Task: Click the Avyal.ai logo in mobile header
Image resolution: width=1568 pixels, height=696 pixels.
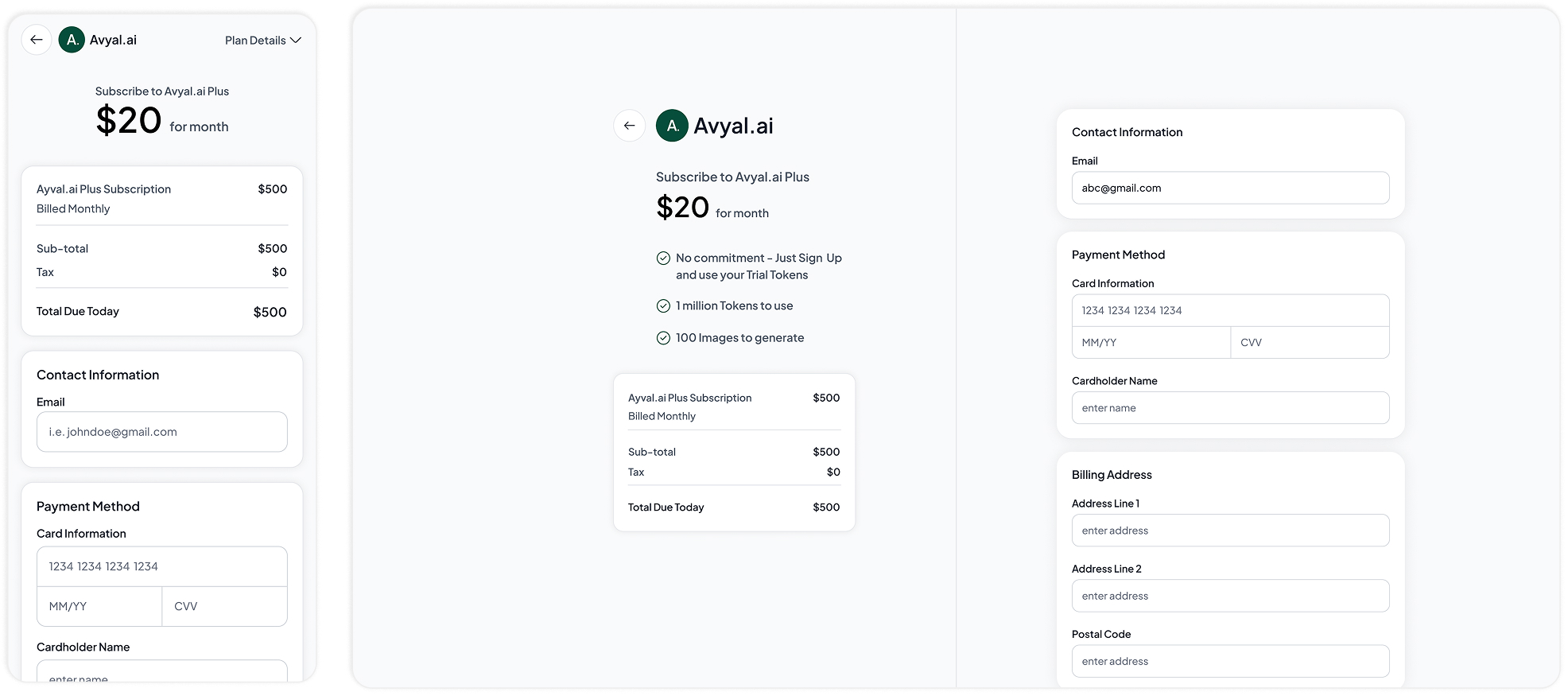Action: click(x=72, y=40)
